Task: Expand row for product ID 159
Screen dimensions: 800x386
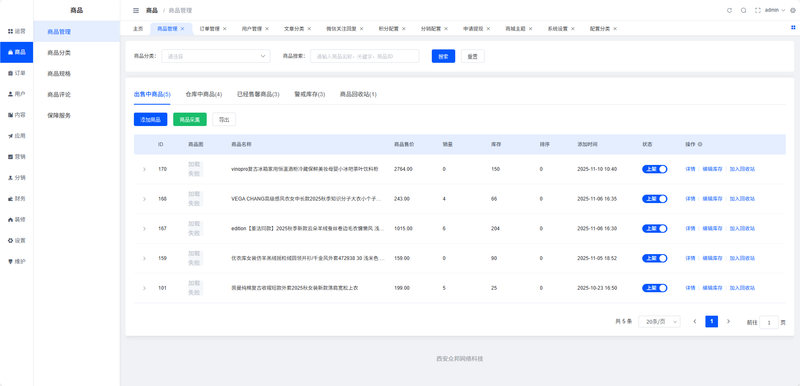Action: [x=144, y=258]
